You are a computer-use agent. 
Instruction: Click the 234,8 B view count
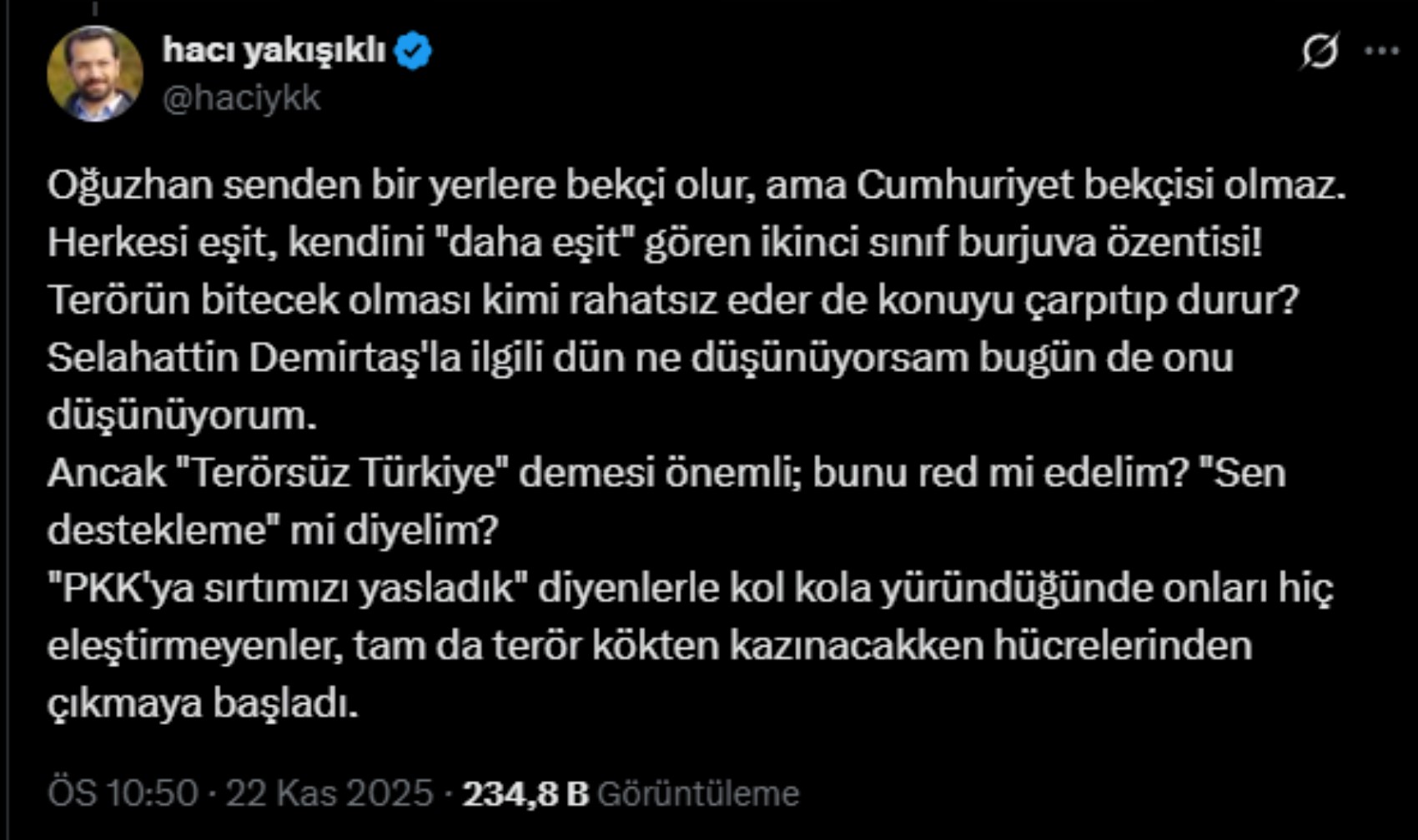coord(525,793)
